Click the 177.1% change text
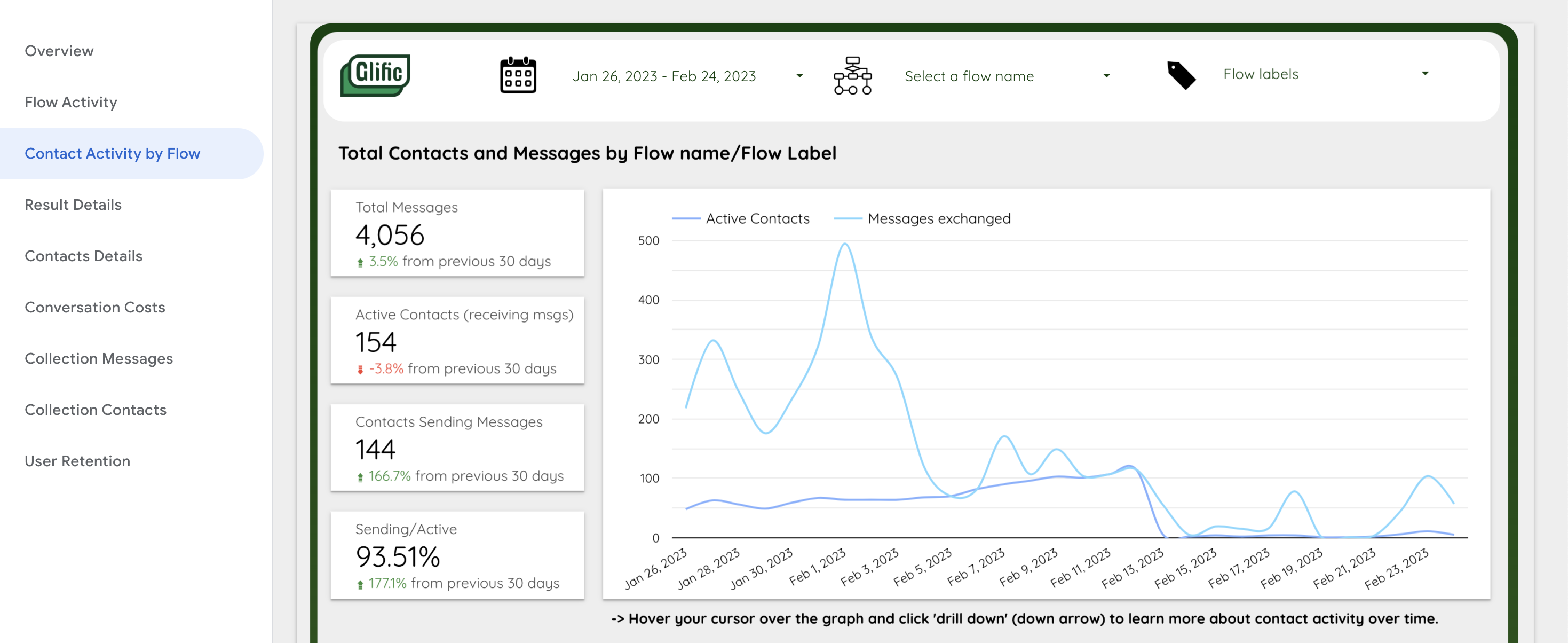This screenshot has height=643, width=1568. [x=388, y=583]
